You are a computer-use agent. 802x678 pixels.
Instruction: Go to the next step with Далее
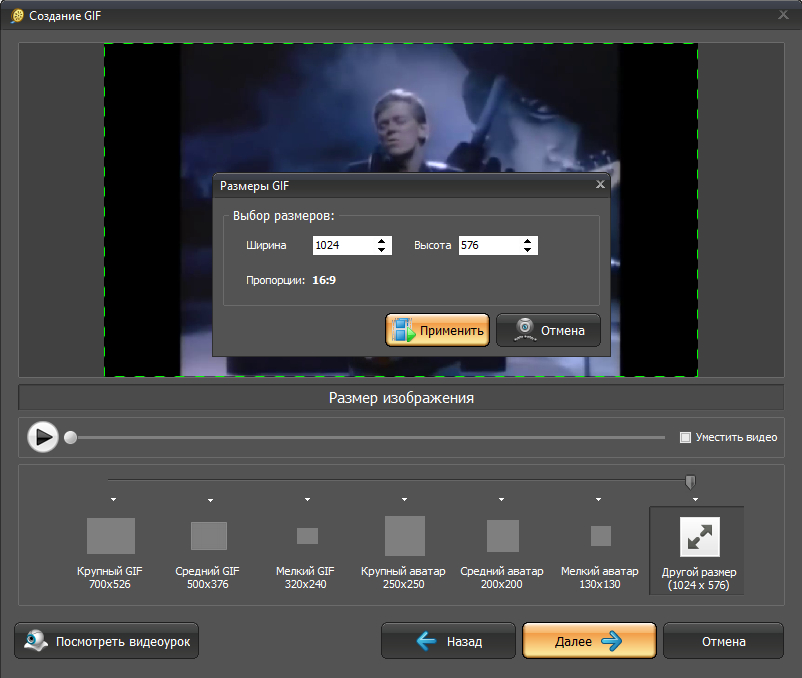click(x=589, y=641)
